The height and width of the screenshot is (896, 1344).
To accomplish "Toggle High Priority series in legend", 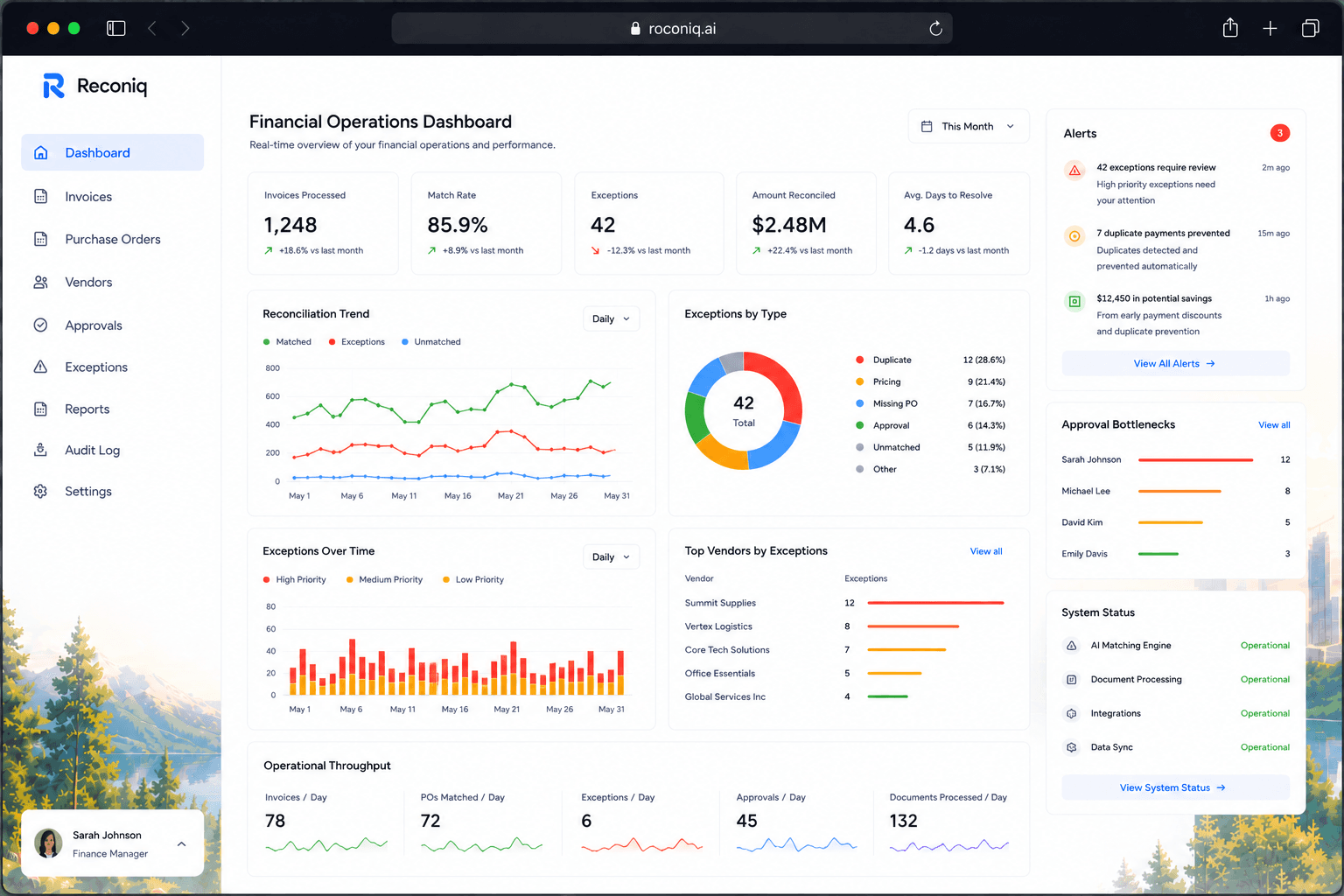I will coord(294,580).
